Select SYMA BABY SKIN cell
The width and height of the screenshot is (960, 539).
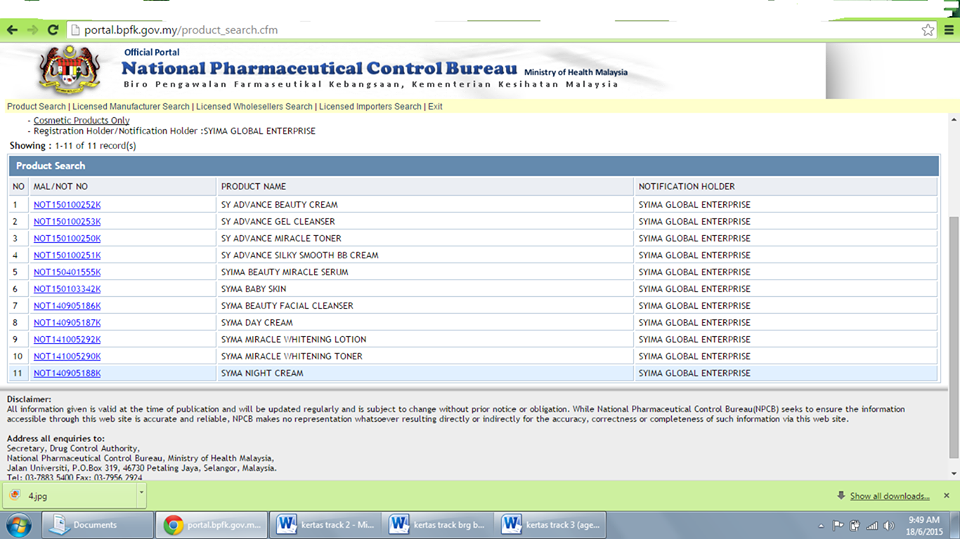coord(425,289)
